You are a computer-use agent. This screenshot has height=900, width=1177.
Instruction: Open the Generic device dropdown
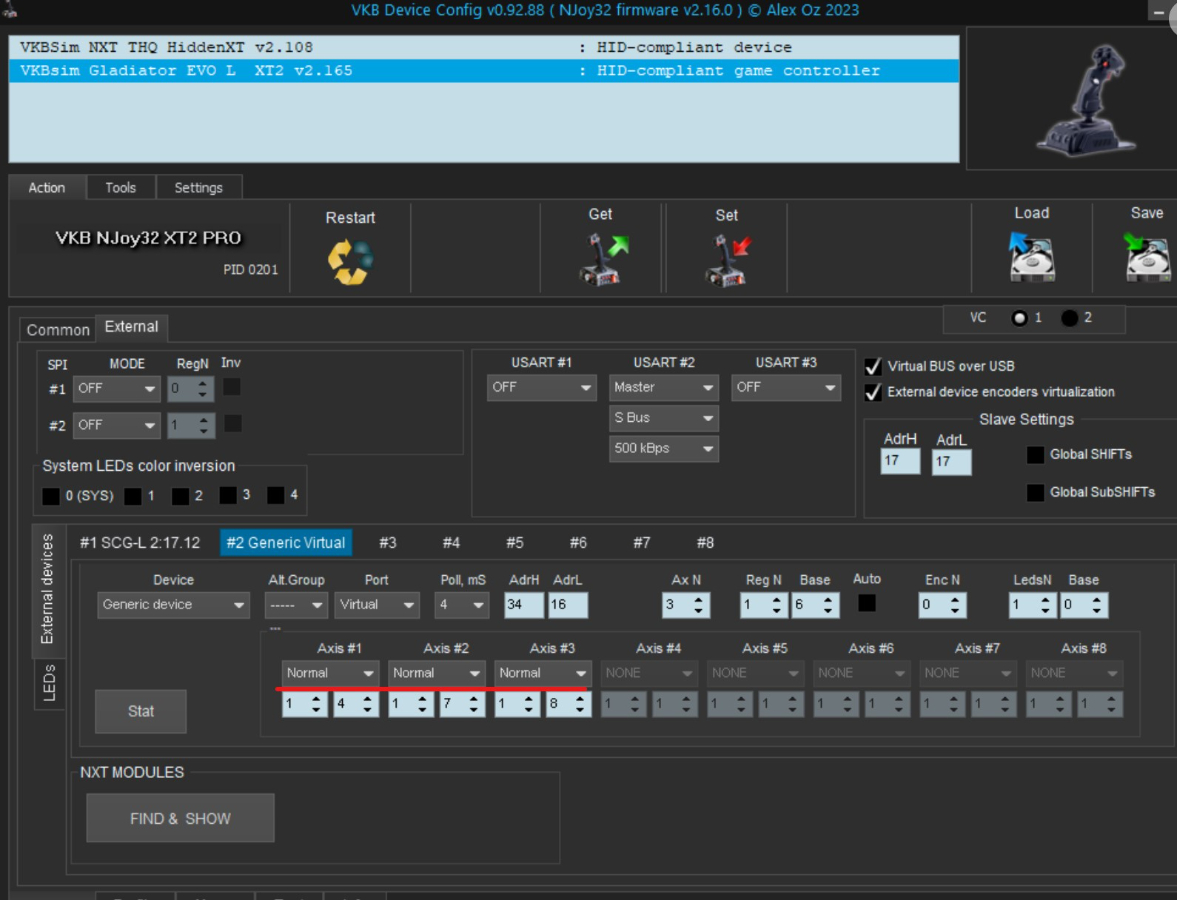click(173, 605)
